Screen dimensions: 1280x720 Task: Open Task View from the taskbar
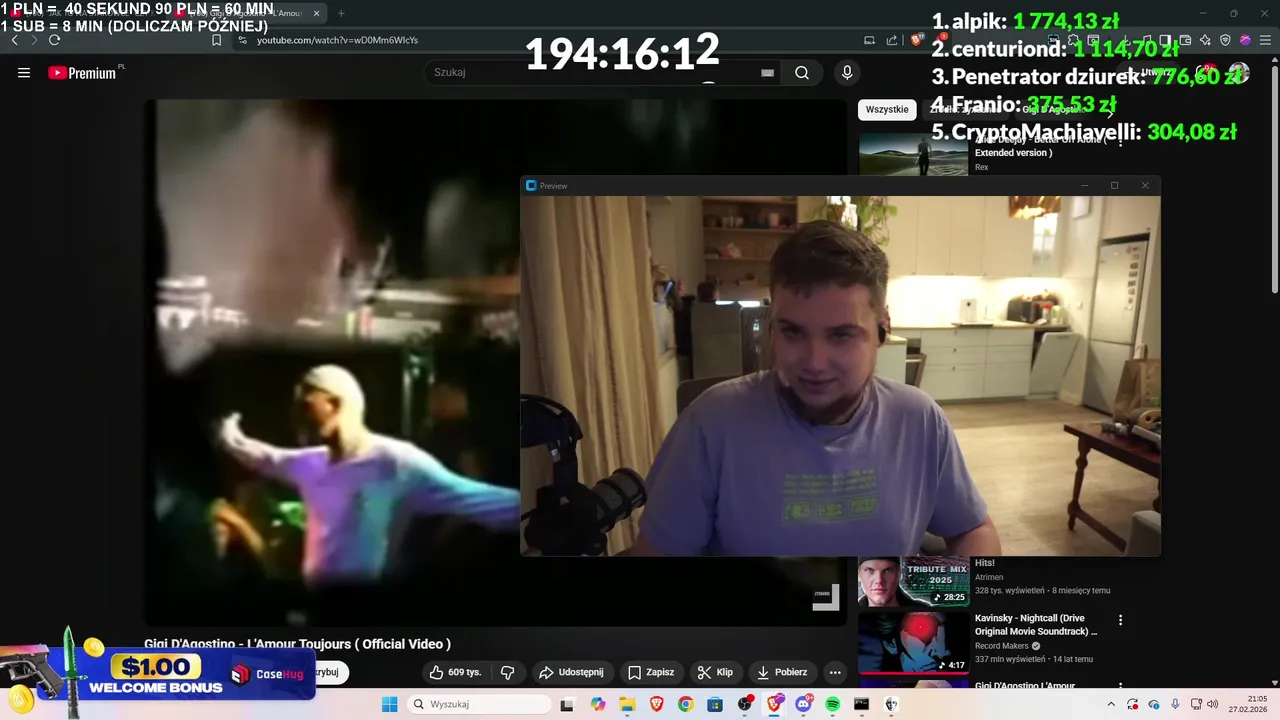tap(567, 704)
